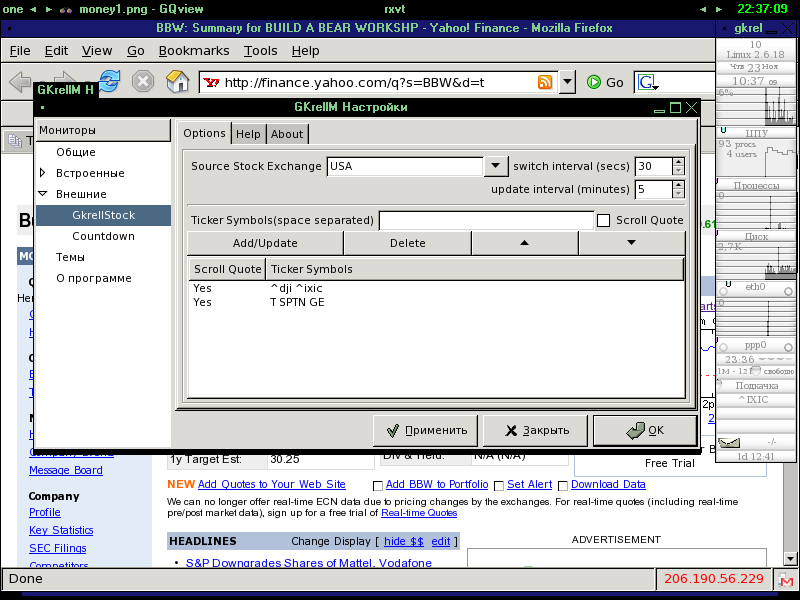Click the hide $$ link in Headlines
This screenshot has width=800, height=600.
404,541
